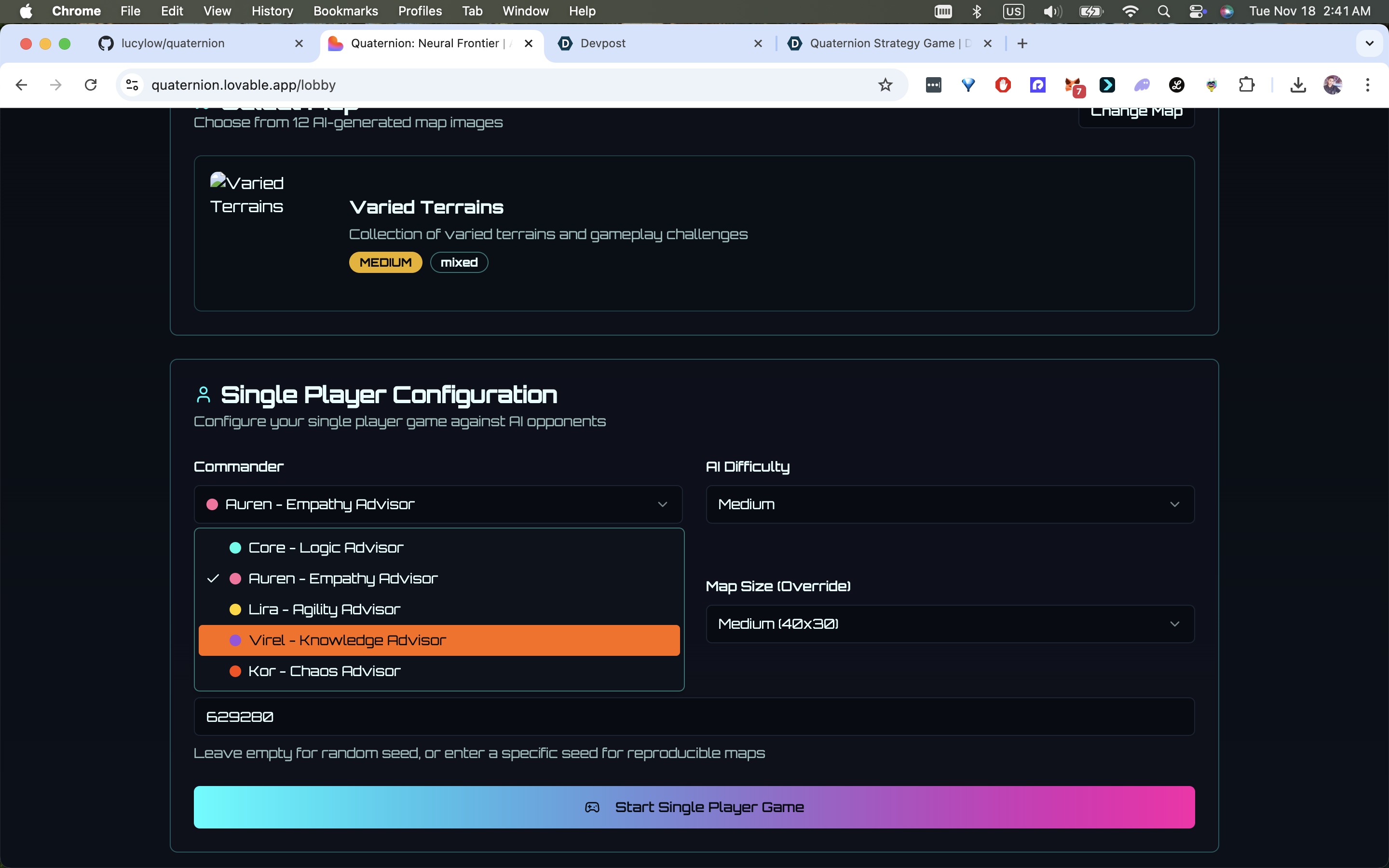Click the Downloads icon in Chrome toolbar
Image resolution: width=1389 pixels, height=868 pixels.
(1298, 85)
